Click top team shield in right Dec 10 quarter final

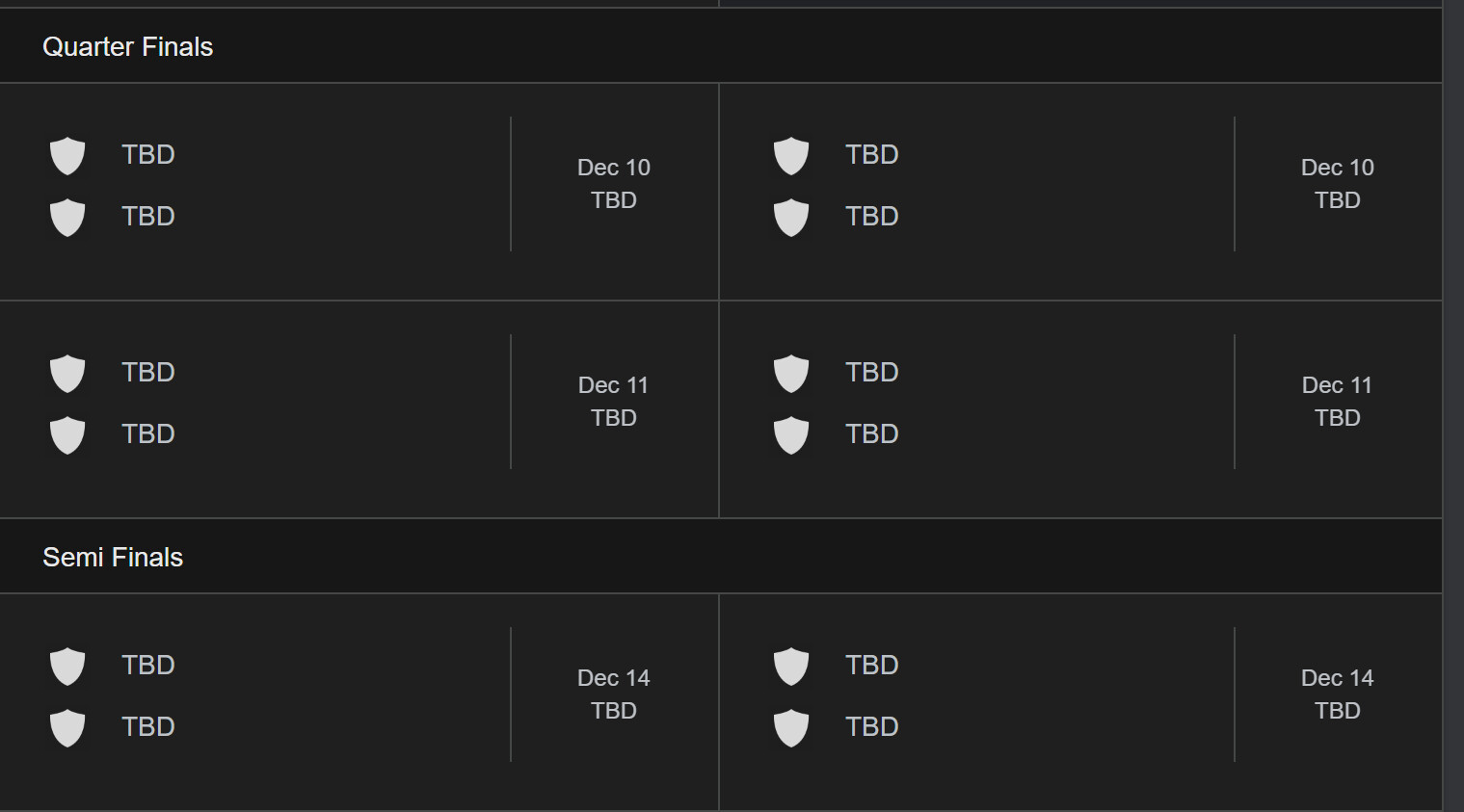click(791, 155)
